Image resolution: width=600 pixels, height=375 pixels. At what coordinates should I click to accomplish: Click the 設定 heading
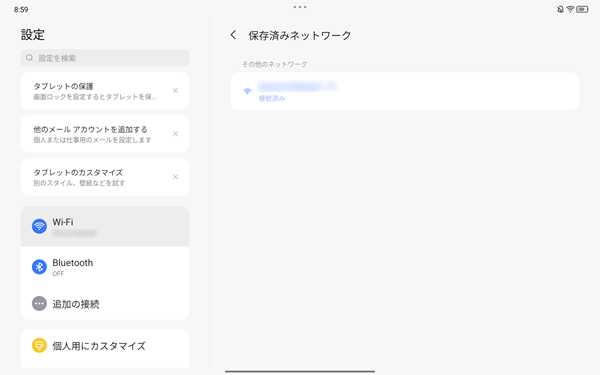point(33,35)
